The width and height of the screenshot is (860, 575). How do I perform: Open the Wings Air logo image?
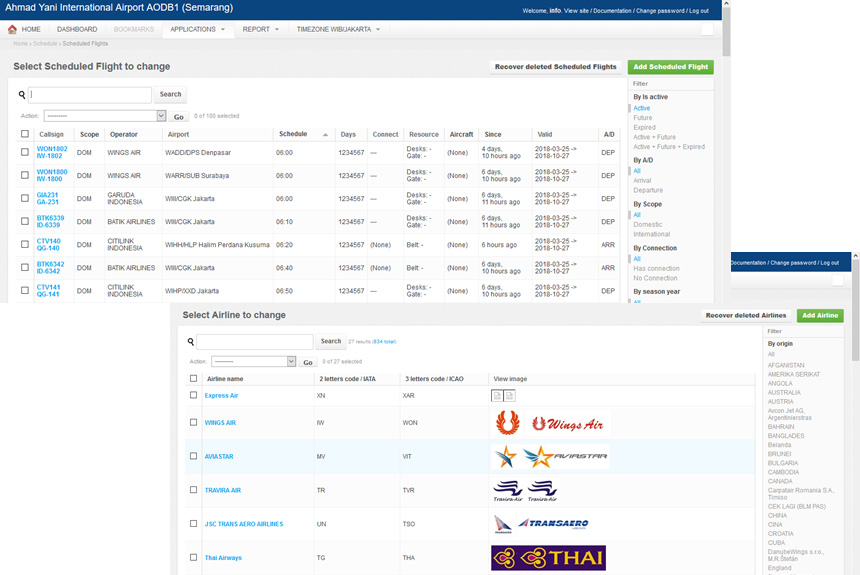(x=567, y=424)
